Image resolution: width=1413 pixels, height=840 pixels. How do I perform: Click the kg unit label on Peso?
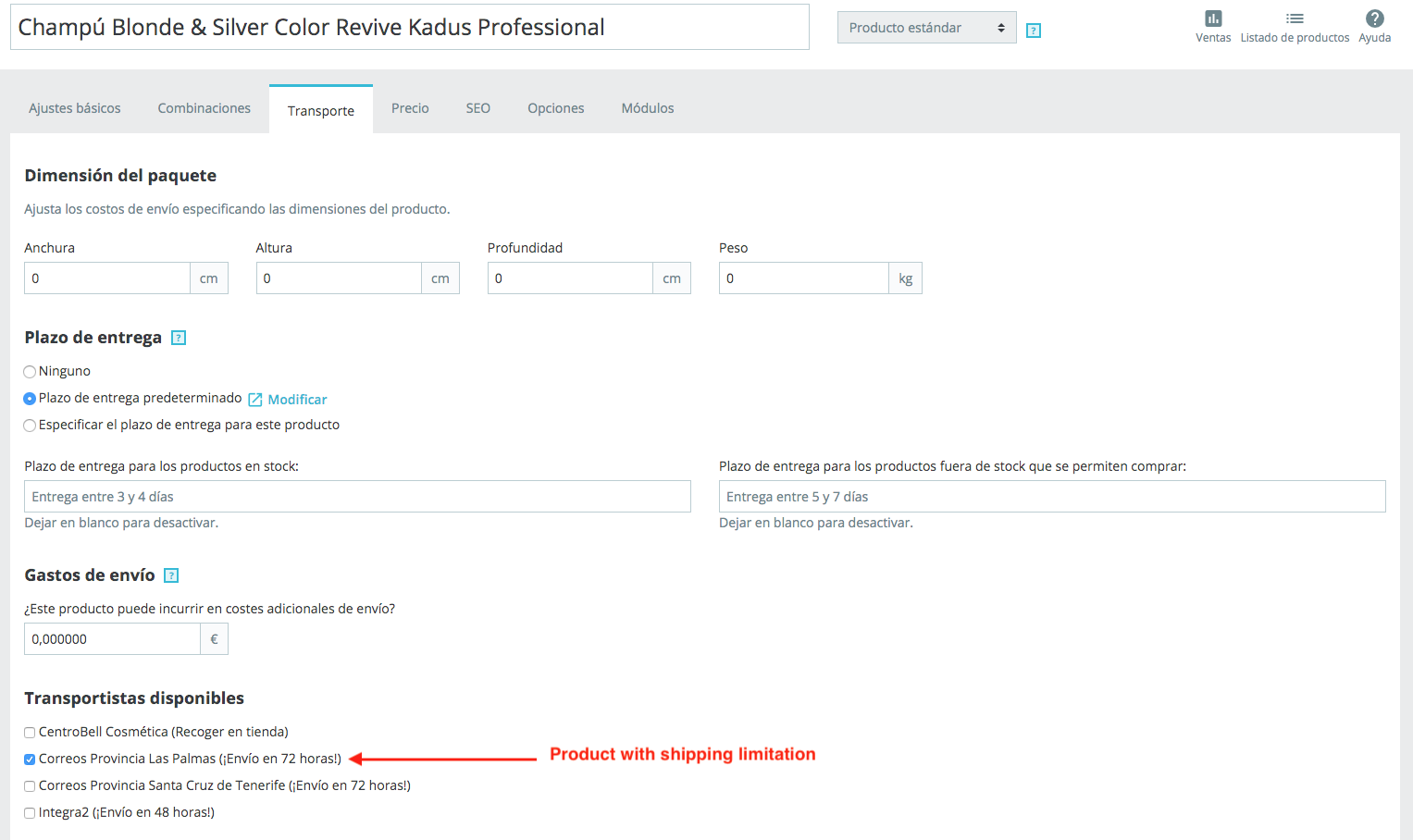[906, 278]
